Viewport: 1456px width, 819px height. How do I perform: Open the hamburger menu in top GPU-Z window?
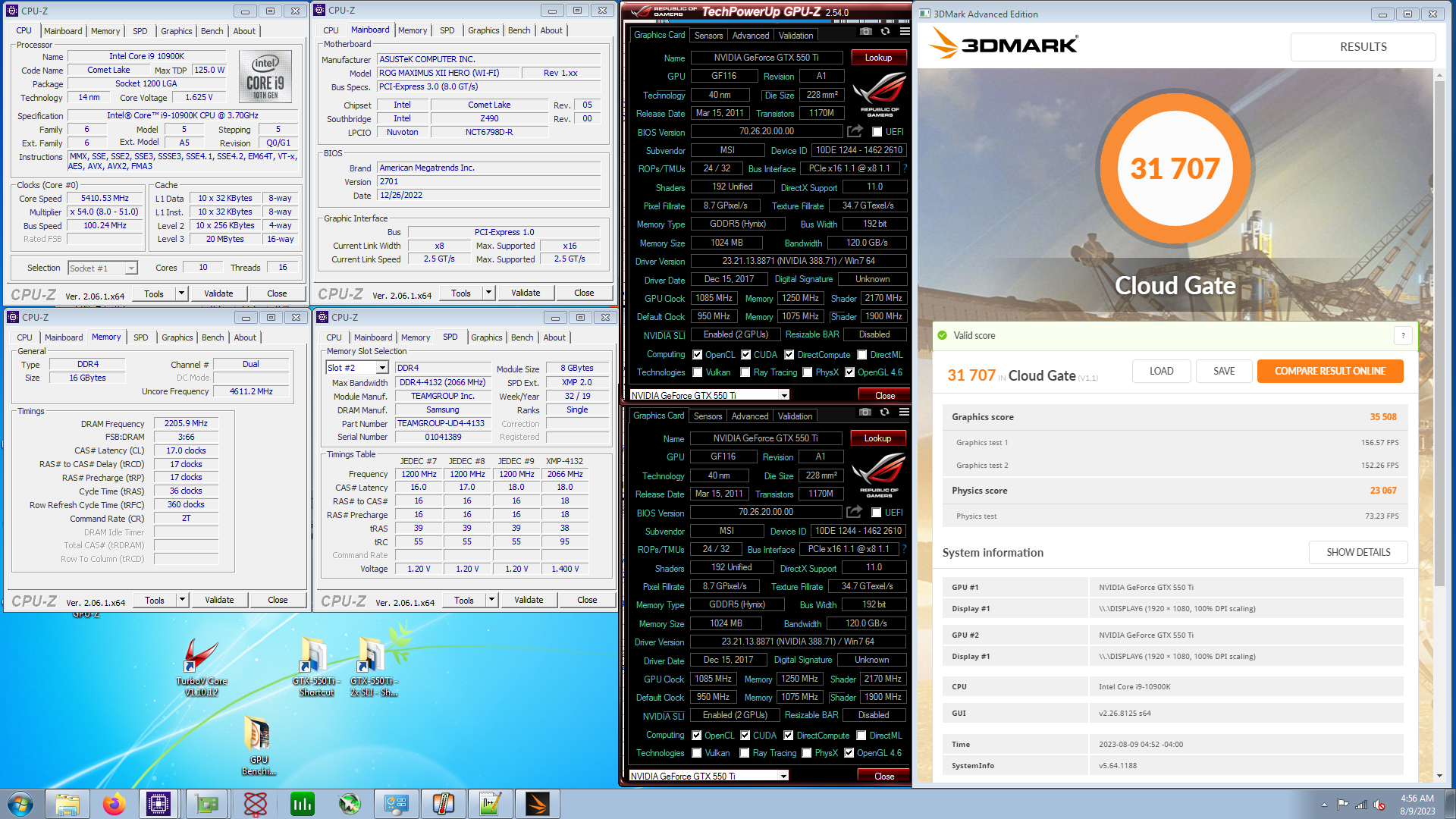(905, 31)
